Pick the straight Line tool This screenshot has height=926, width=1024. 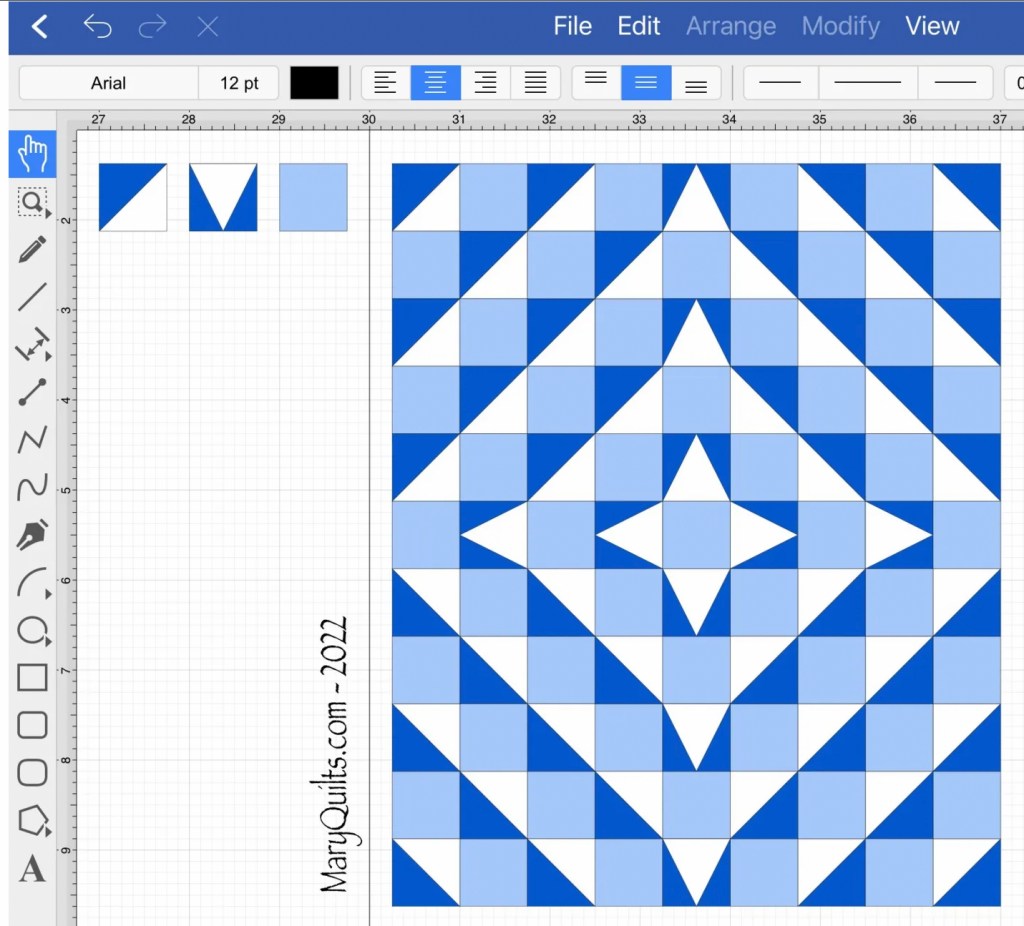pos(32,297)
